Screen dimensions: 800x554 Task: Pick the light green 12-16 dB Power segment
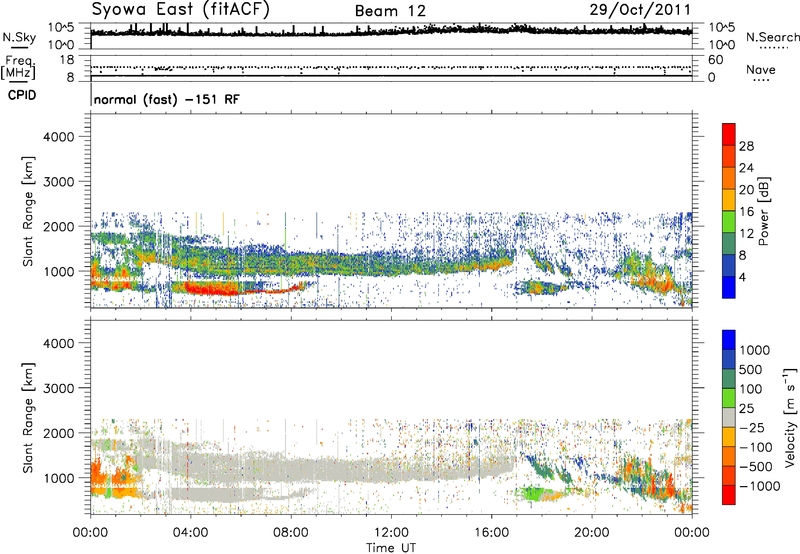point(729,221)
